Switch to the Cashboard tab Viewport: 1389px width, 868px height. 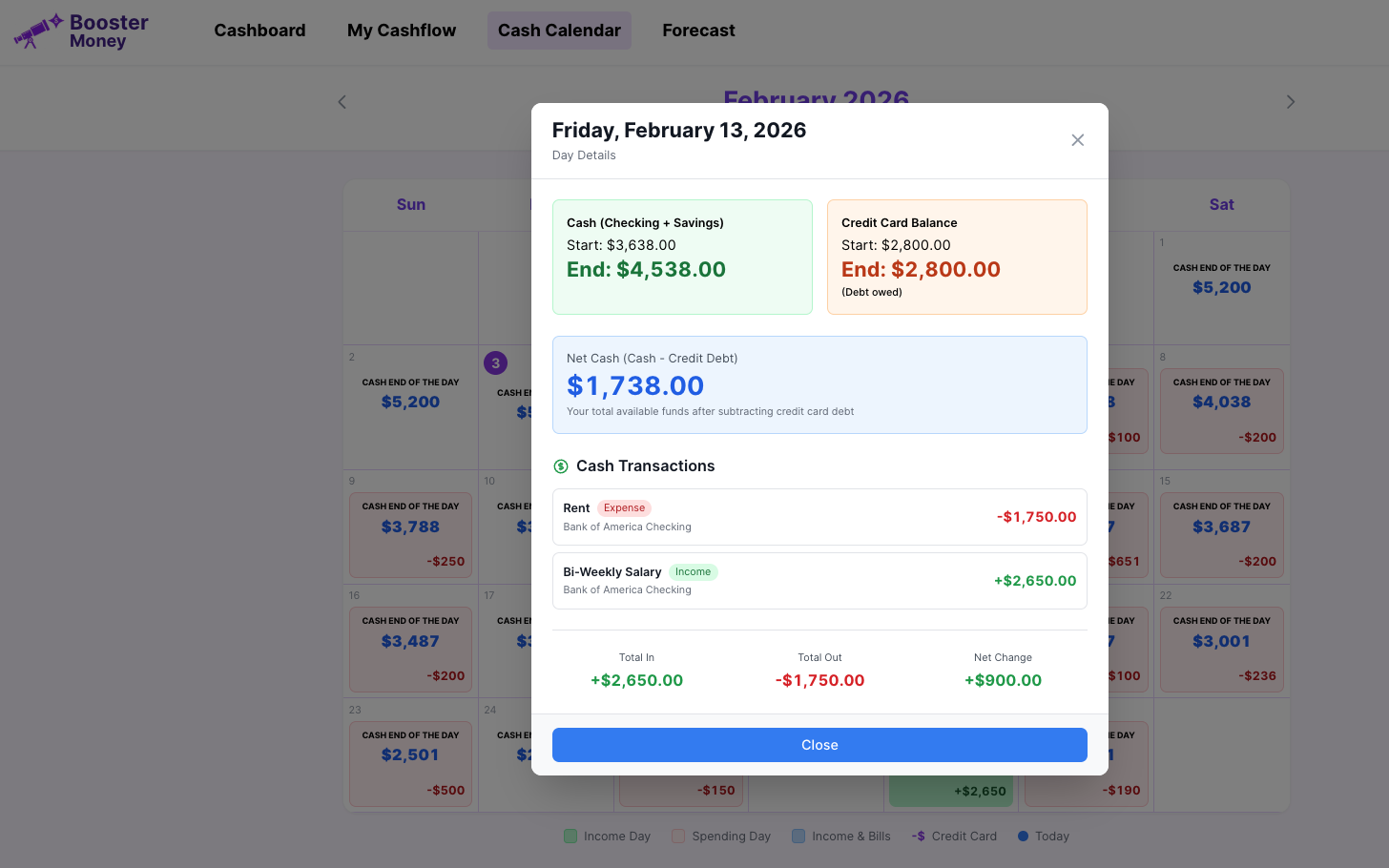point(259,31)
